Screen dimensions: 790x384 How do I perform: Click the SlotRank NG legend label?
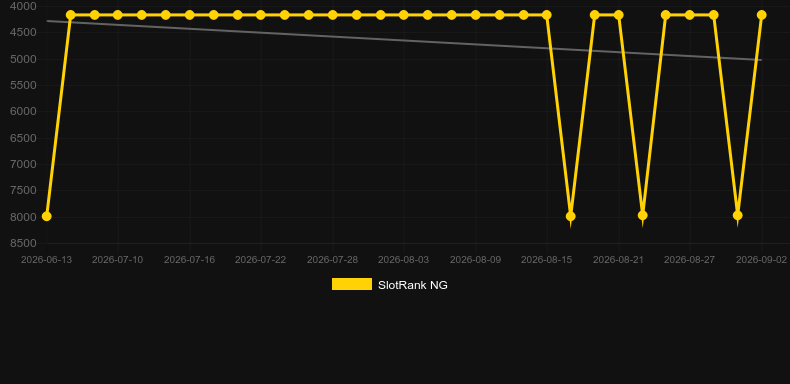413,285
